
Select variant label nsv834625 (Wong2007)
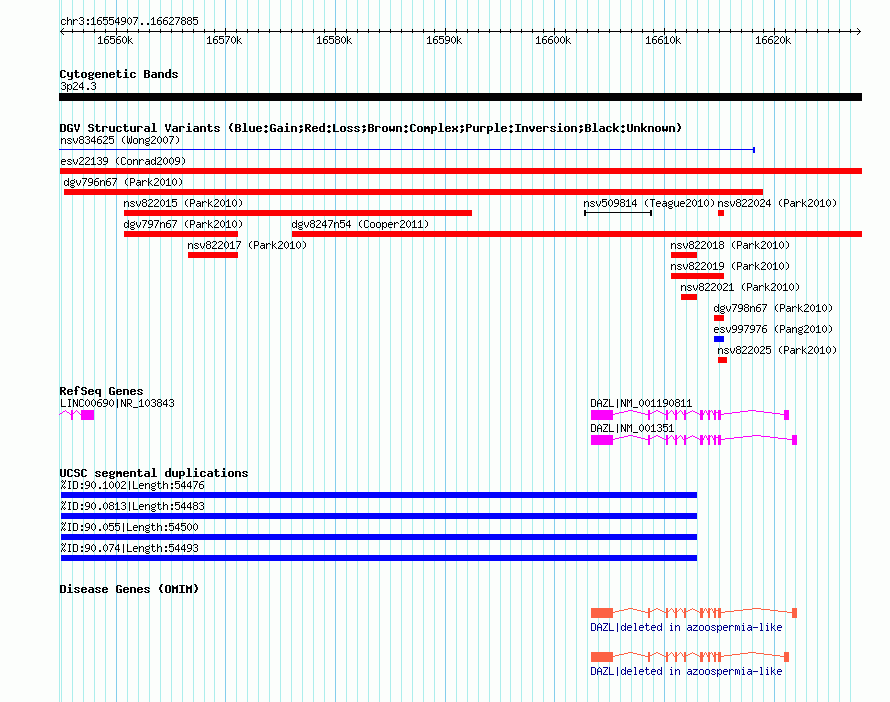click(120, 140)
